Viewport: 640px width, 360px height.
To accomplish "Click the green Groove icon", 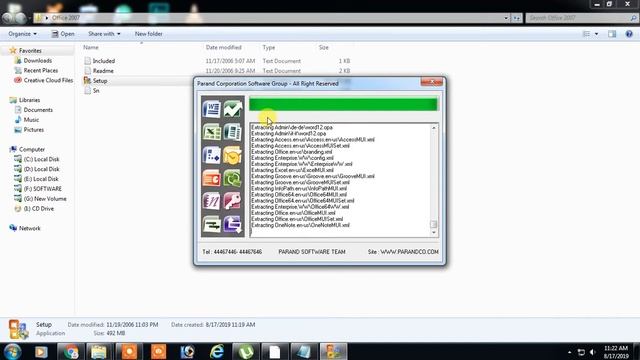I will pos(233,178).
